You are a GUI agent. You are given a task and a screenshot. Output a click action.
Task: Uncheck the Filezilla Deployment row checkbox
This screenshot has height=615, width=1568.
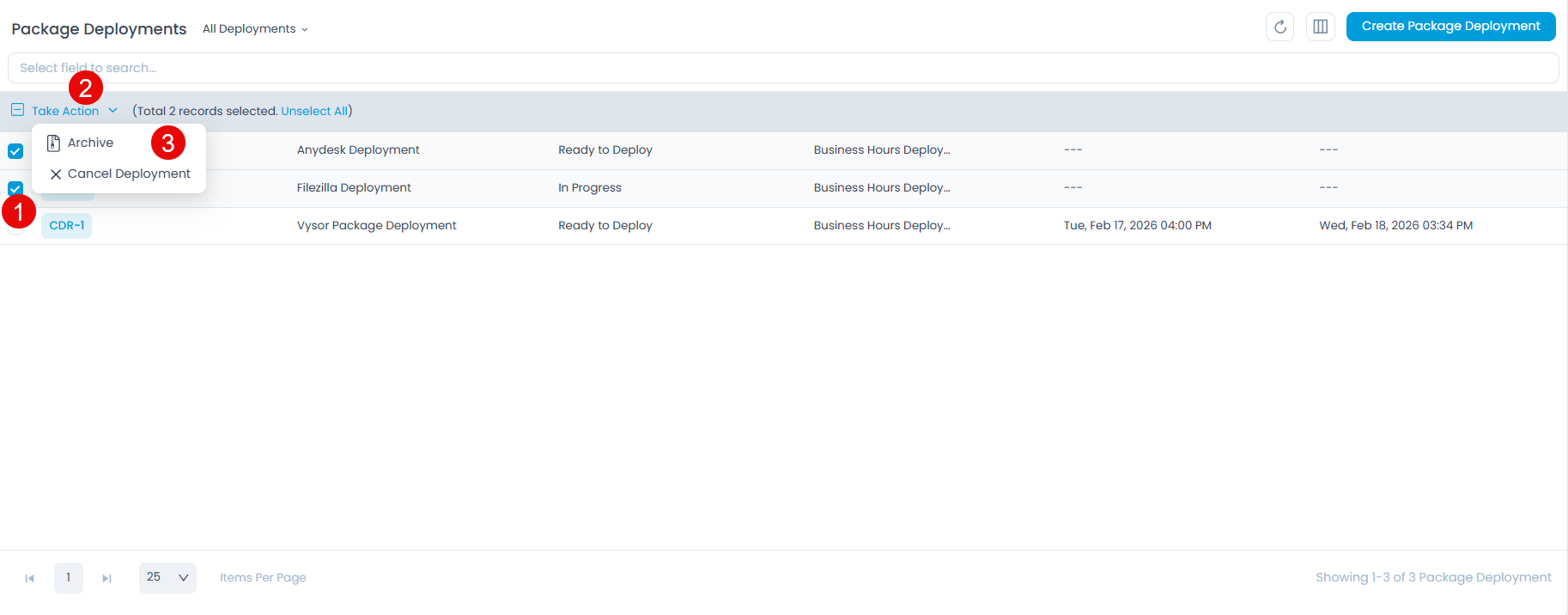(x=15, y=187)
